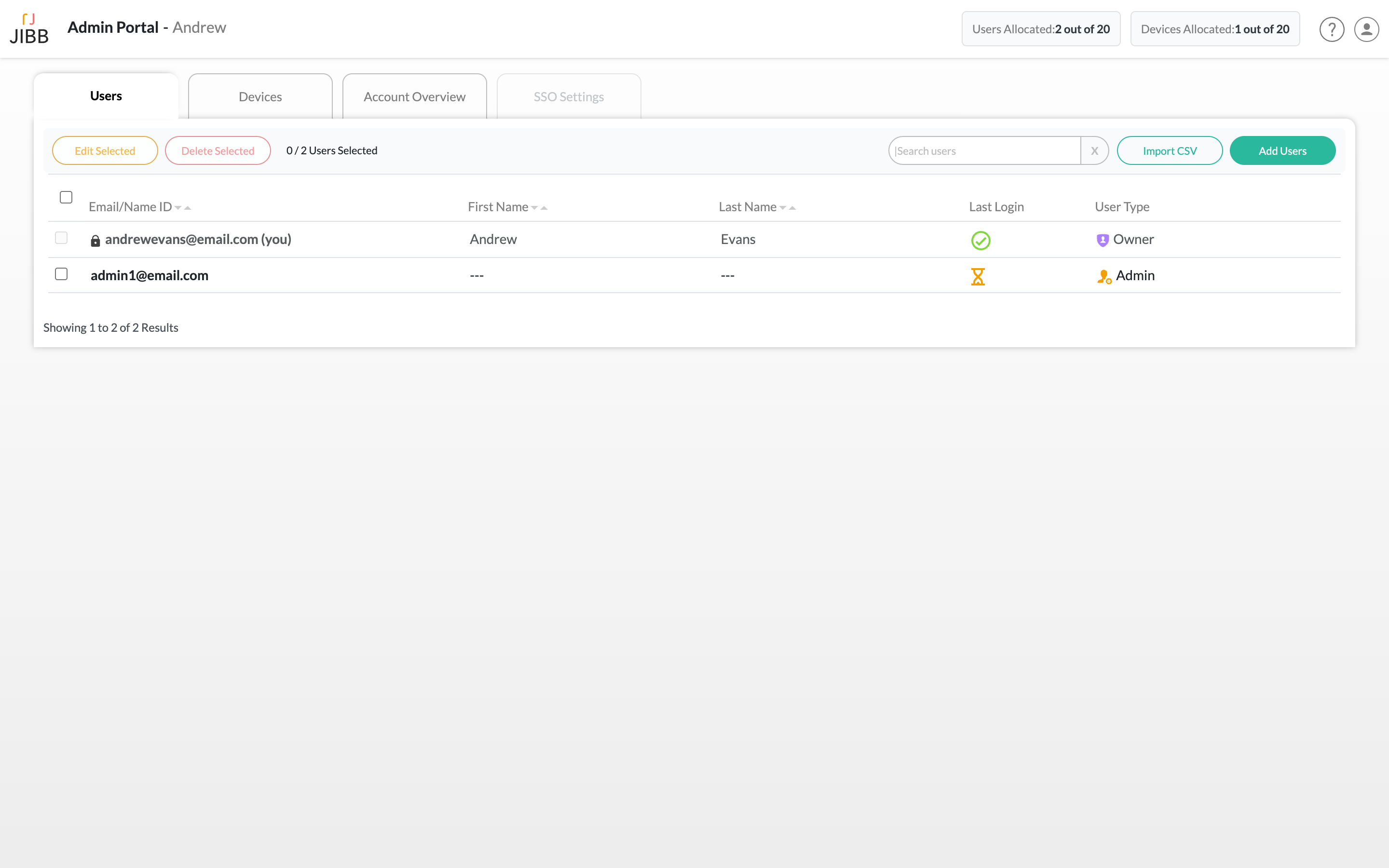Viewport: 1389px width, 868px height.
Task: Click the admin1@email.com email text
Action: (149, 275)
